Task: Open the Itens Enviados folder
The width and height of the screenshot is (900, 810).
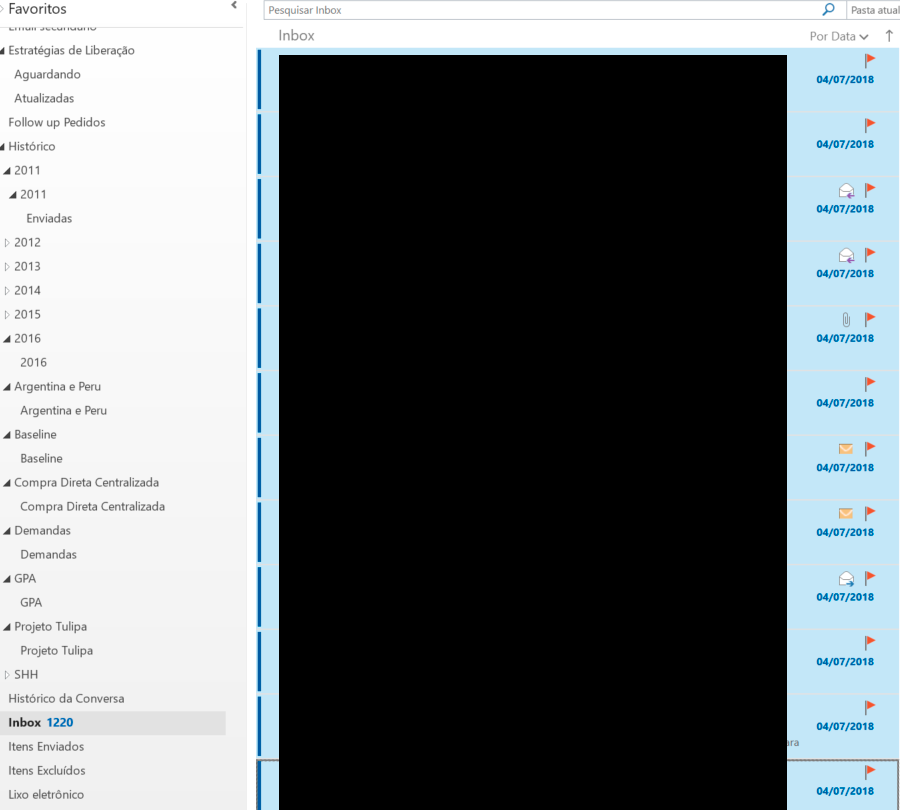Action: pyautogui.click(x=46, y=747)
